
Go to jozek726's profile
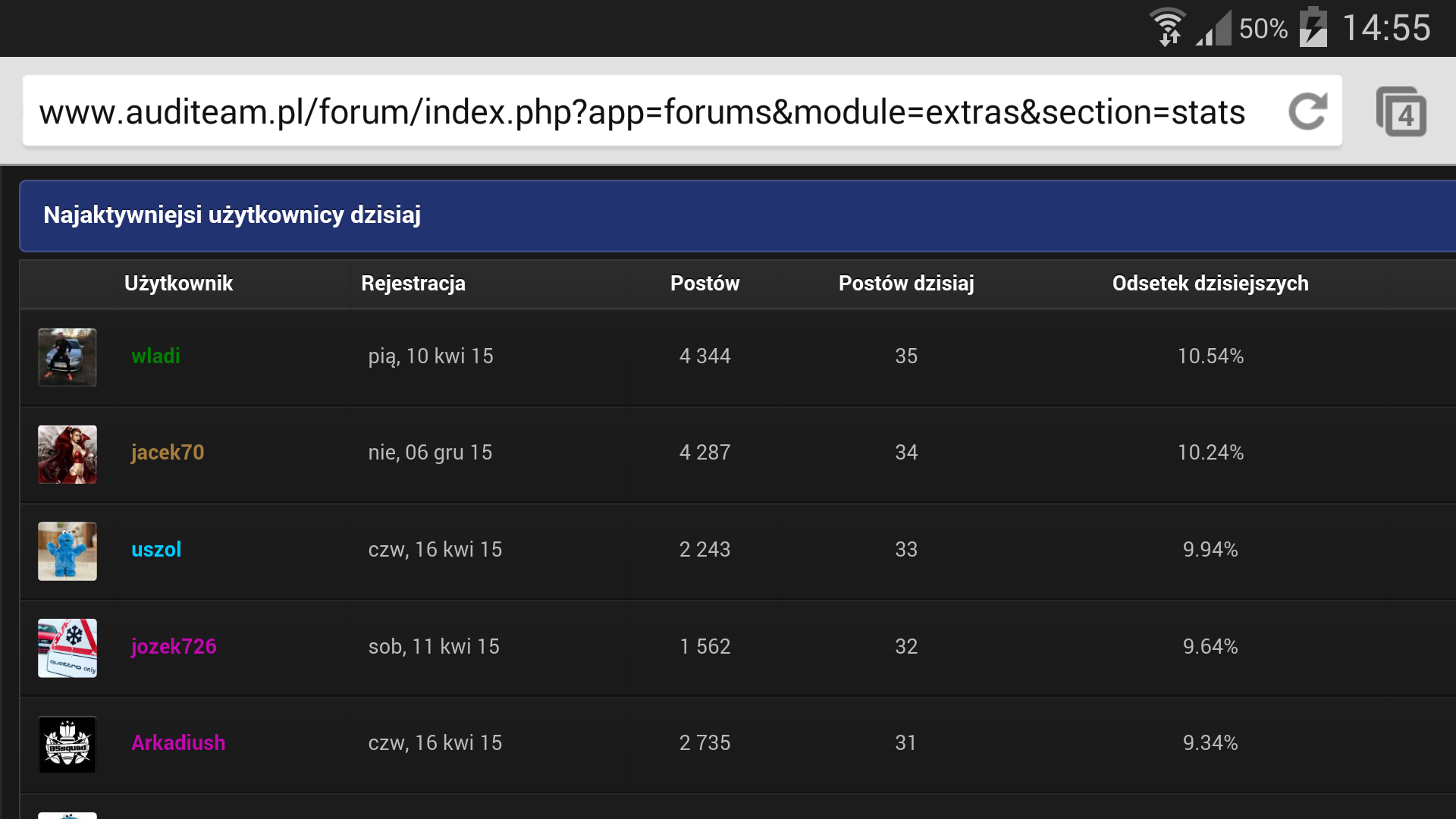coord(174,646)
